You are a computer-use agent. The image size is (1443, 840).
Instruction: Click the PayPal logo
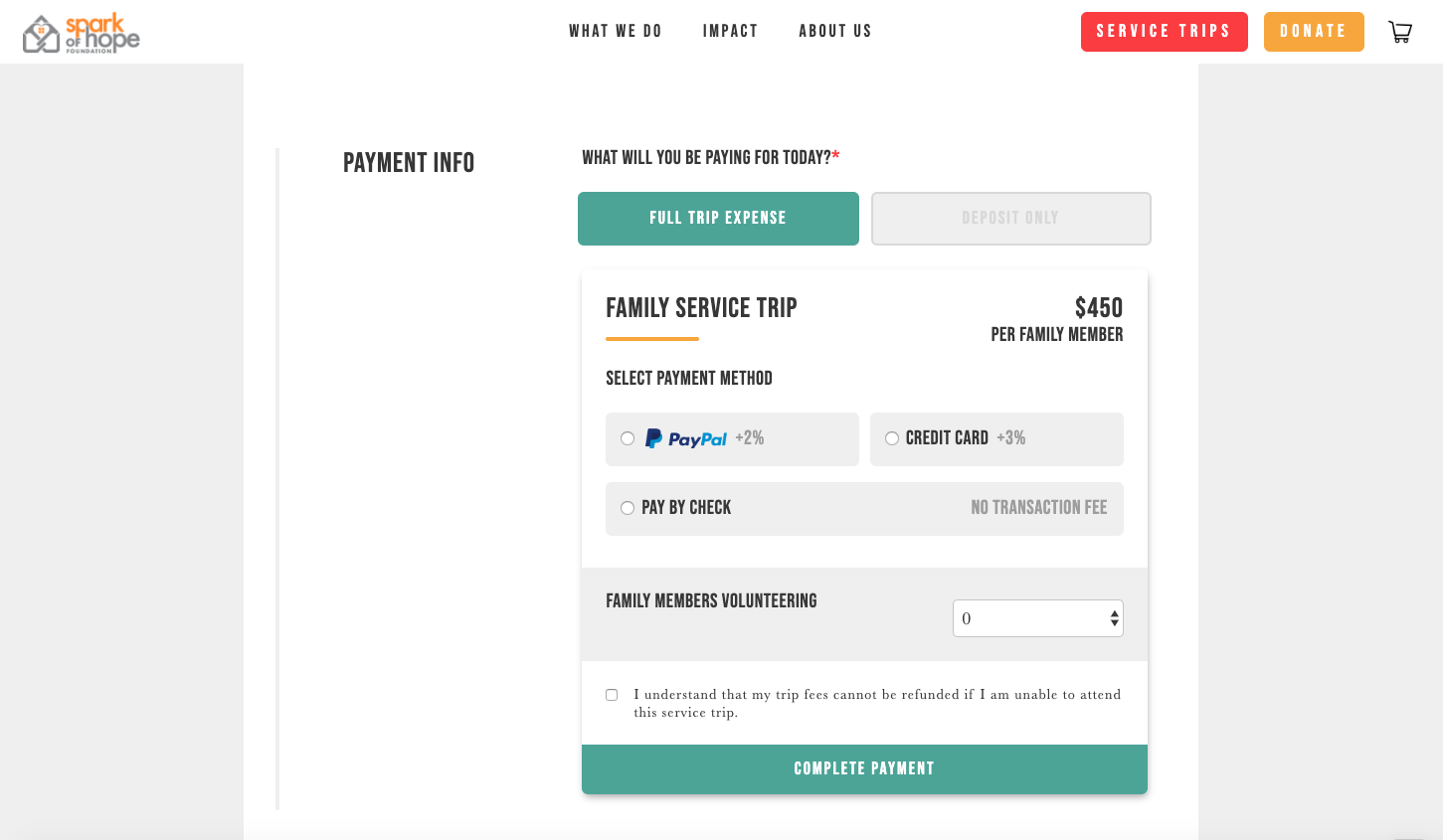pyautogui.click(x=686, y=438)
